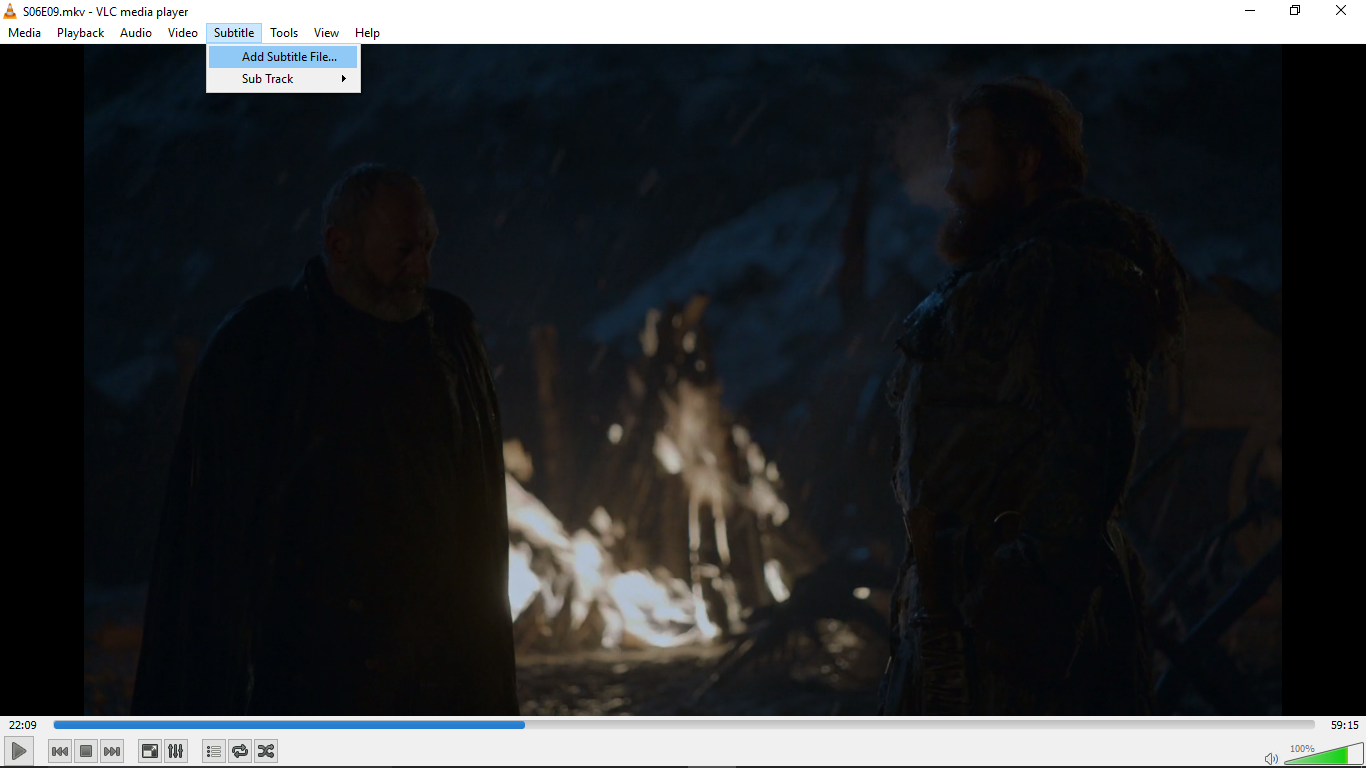
Task: Close the open Subtitle menu
Action: (234, 33)
